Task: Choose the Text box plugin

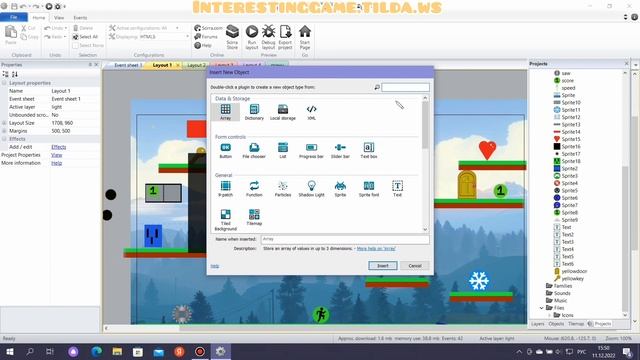Action: click(x=369, y=150)
